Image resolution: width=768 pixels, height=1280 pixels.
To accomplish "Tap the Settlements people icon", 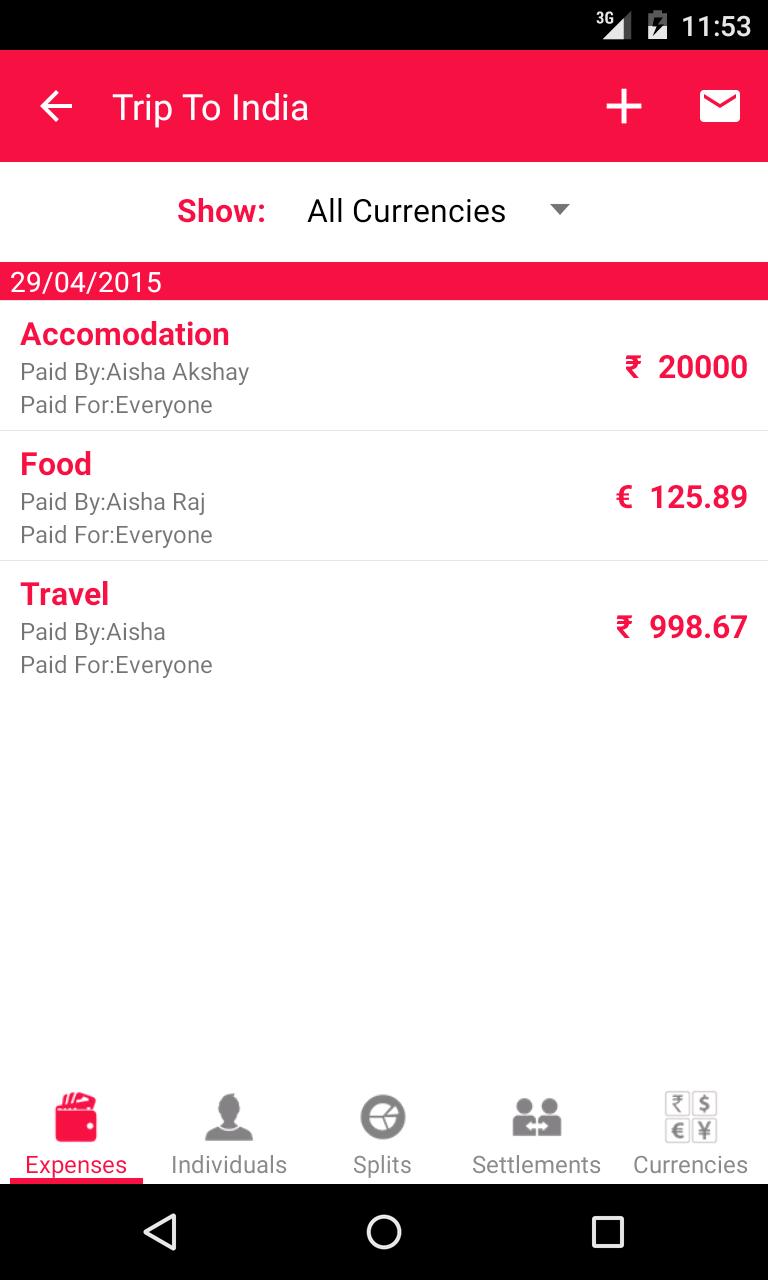I will (536, 1117).
